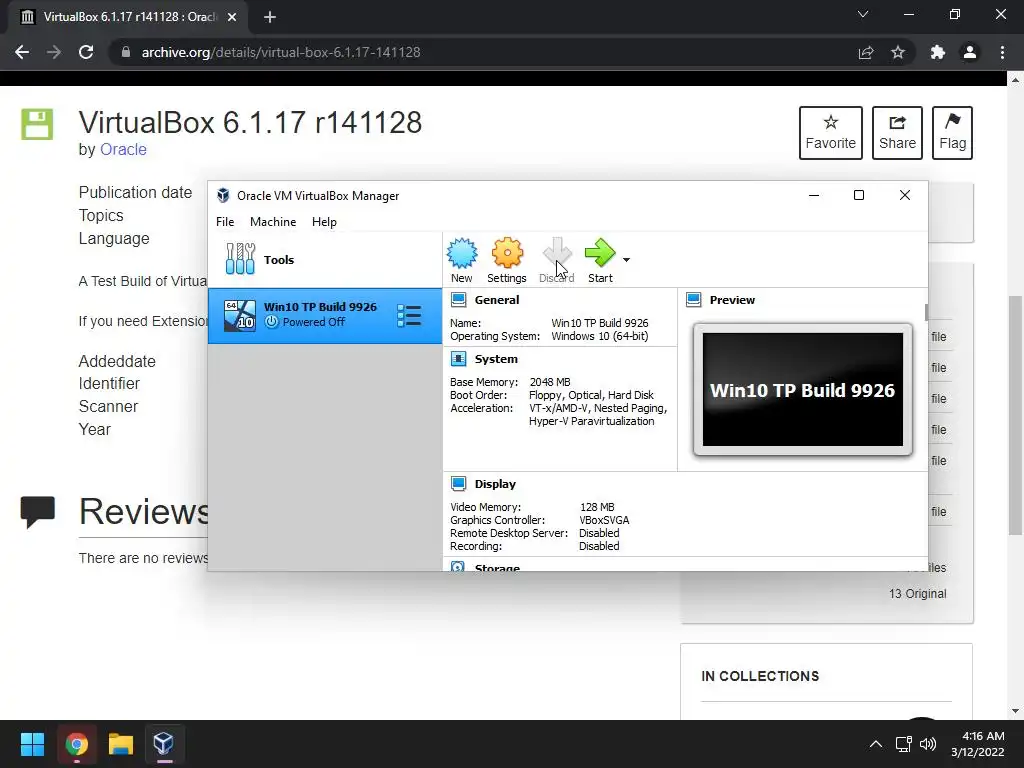1024x768 pixels.
Task: Click the address bar URL field
Action: (x=483, y=52)
